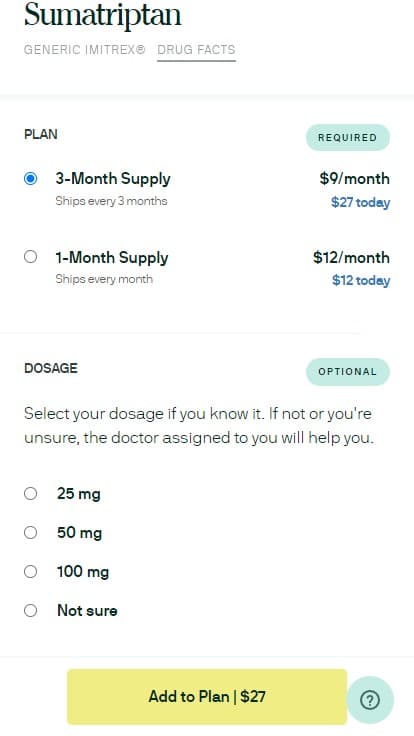The height and width of the screenshot is (736, 414).
Task: Open the Drug Facts link
Action: [196, 50]
